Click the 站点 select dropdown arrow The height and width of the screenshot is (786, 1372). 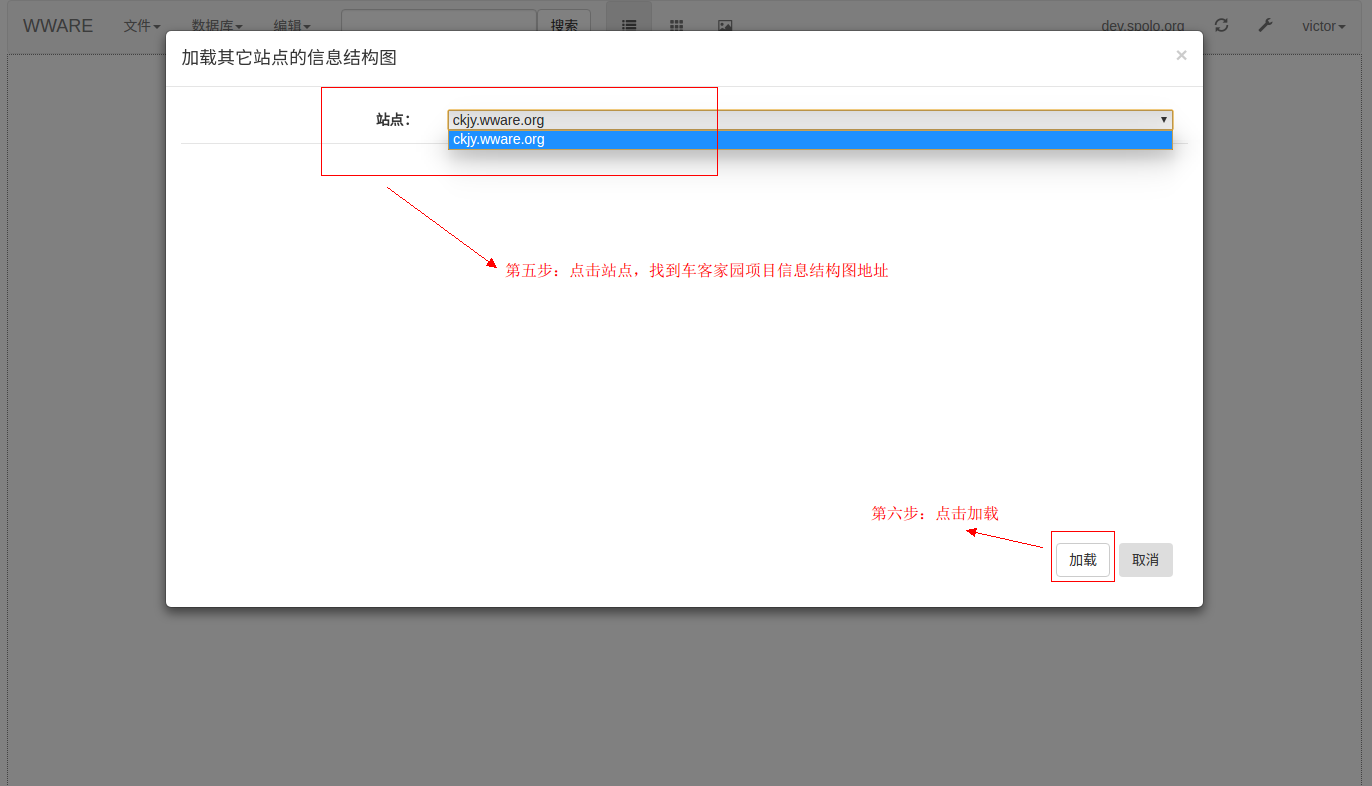click(x=1163, y=120)
